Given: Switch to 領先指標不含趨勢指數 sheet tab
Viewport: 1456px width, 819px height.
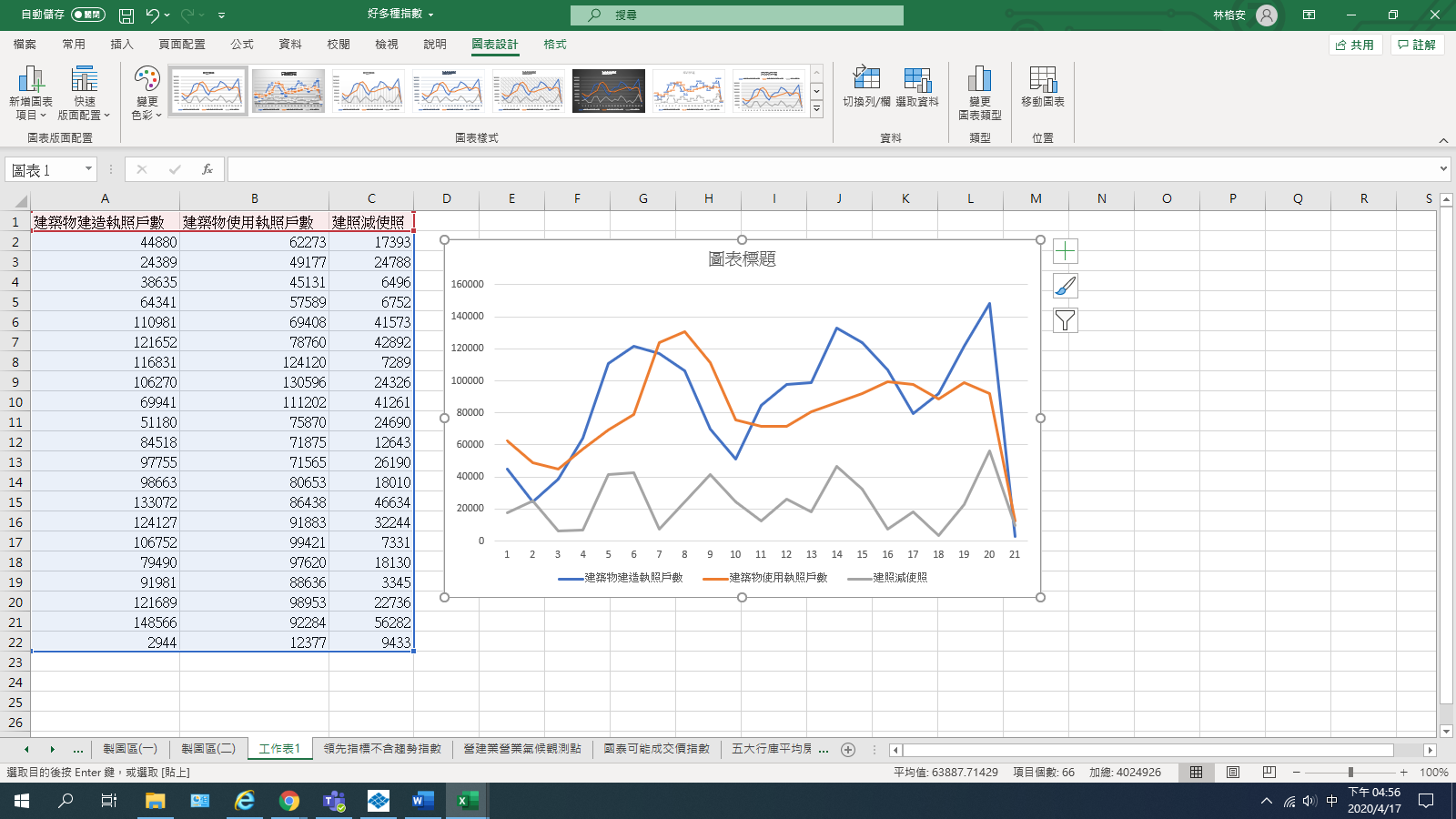Looking at the screenshot, I should click(x=382, y=749).
